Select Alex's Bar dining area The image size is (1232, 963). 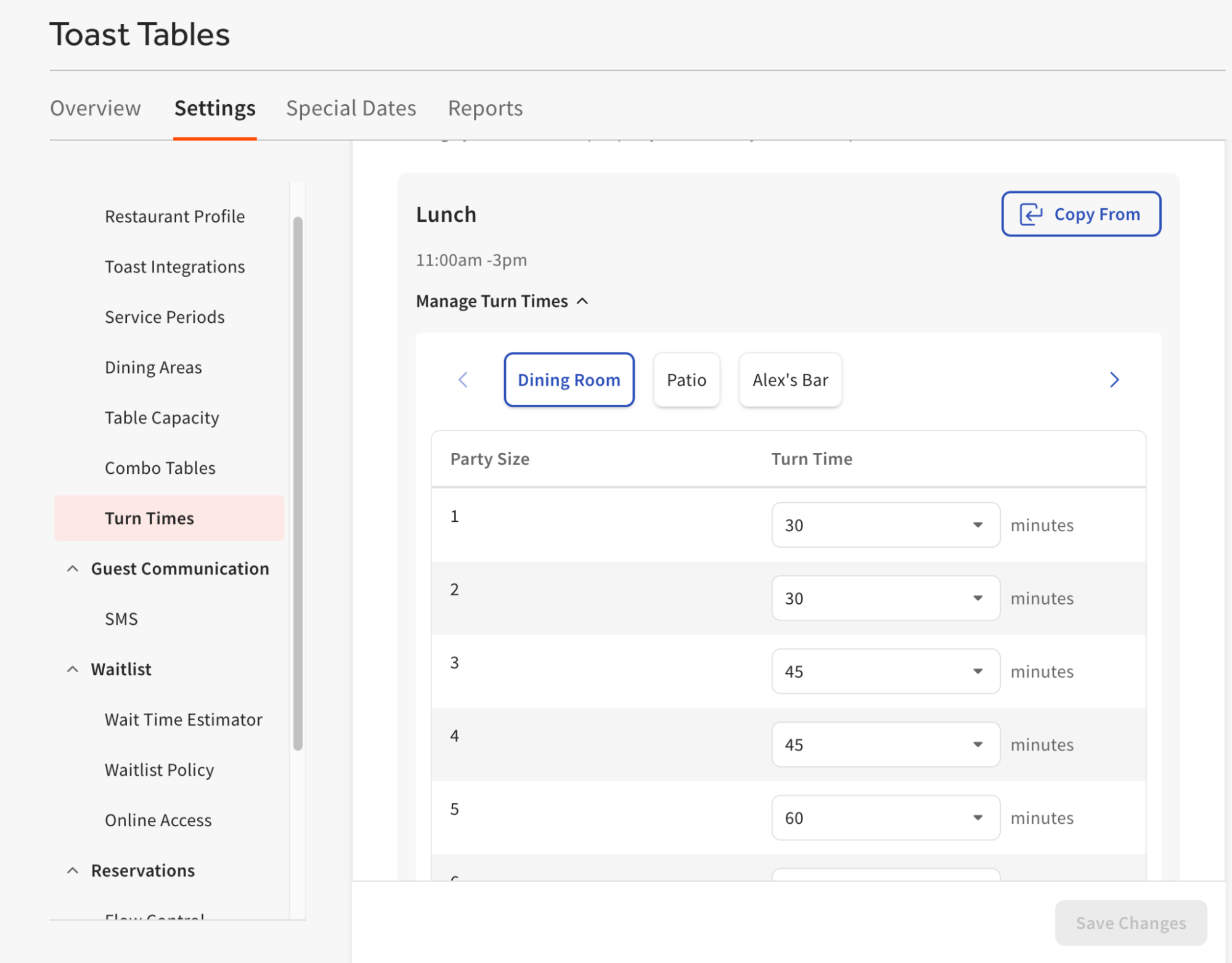pos(789,380)
